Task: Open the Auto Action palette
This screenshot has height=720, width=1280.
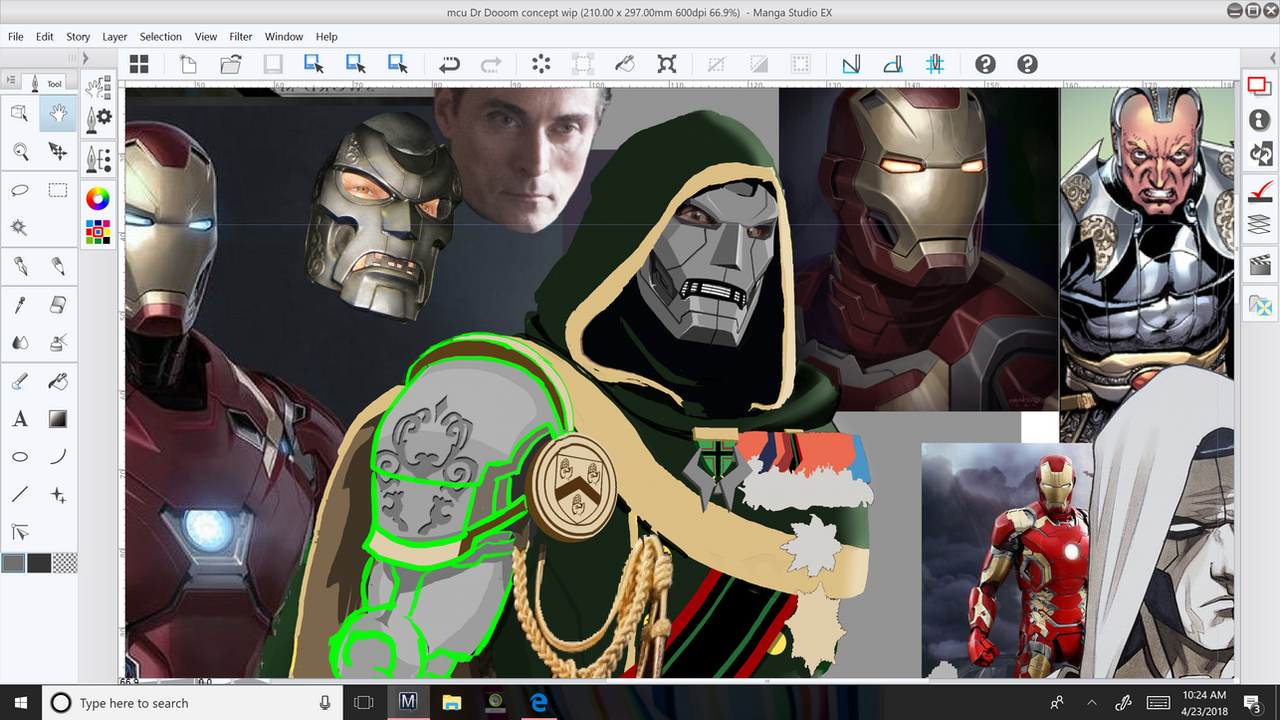Action: pos(1260,154)
